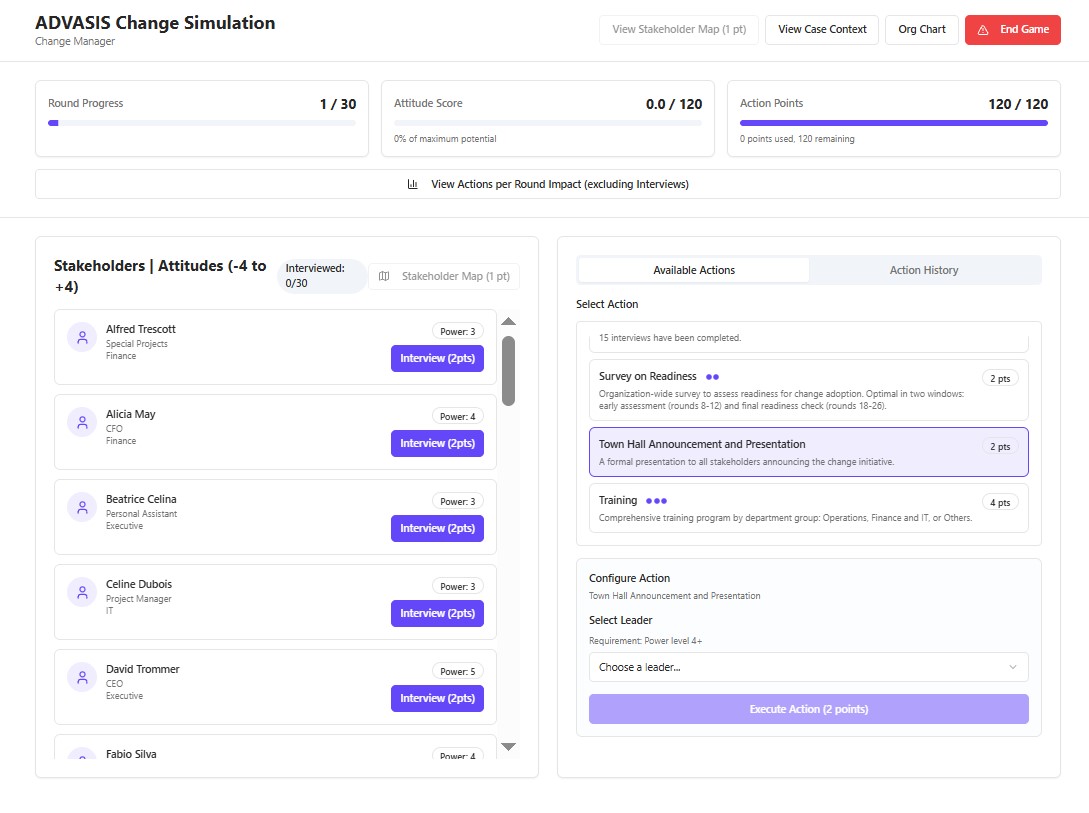Open the Stakeholder Map (1 pt) panel button

point(444,276)
